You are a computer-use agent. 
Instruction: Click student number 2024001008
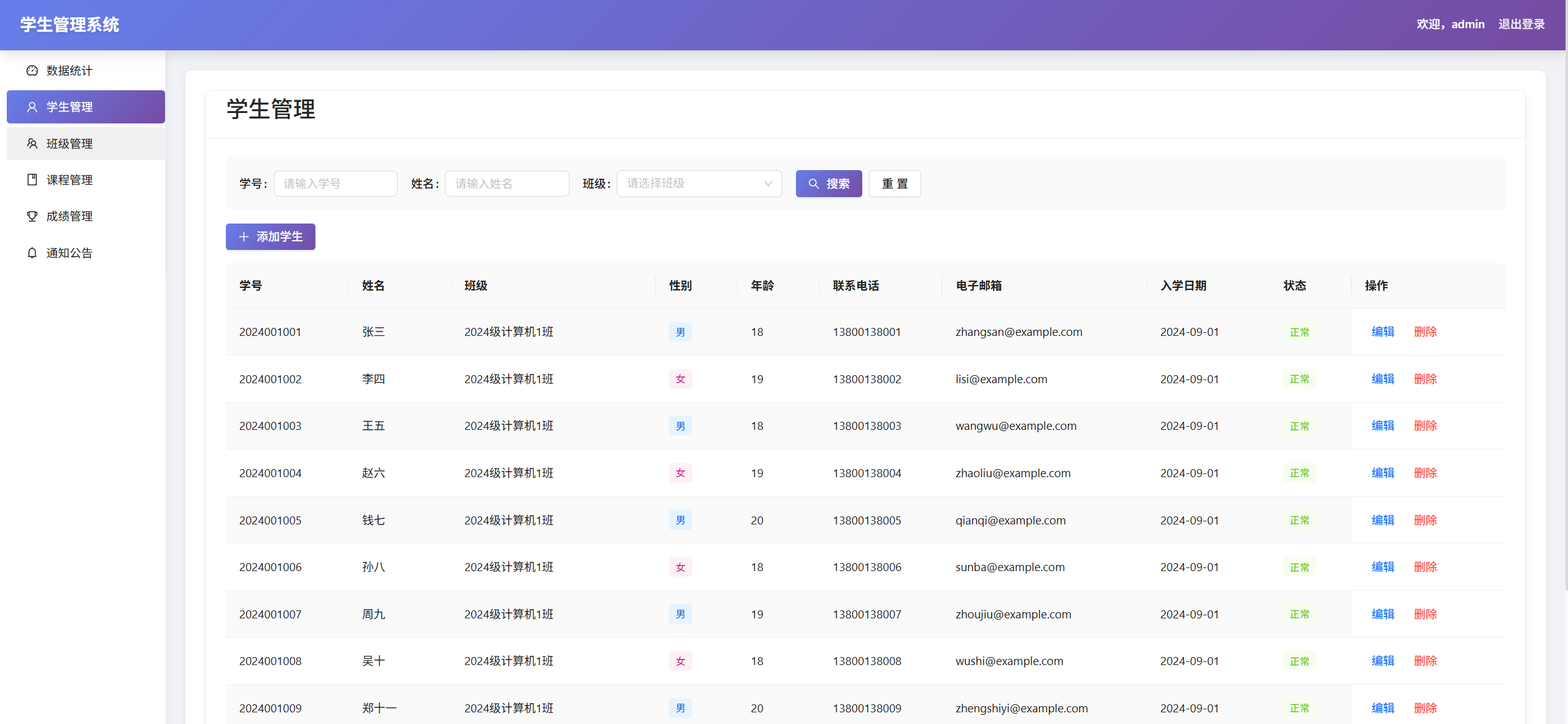270,661
